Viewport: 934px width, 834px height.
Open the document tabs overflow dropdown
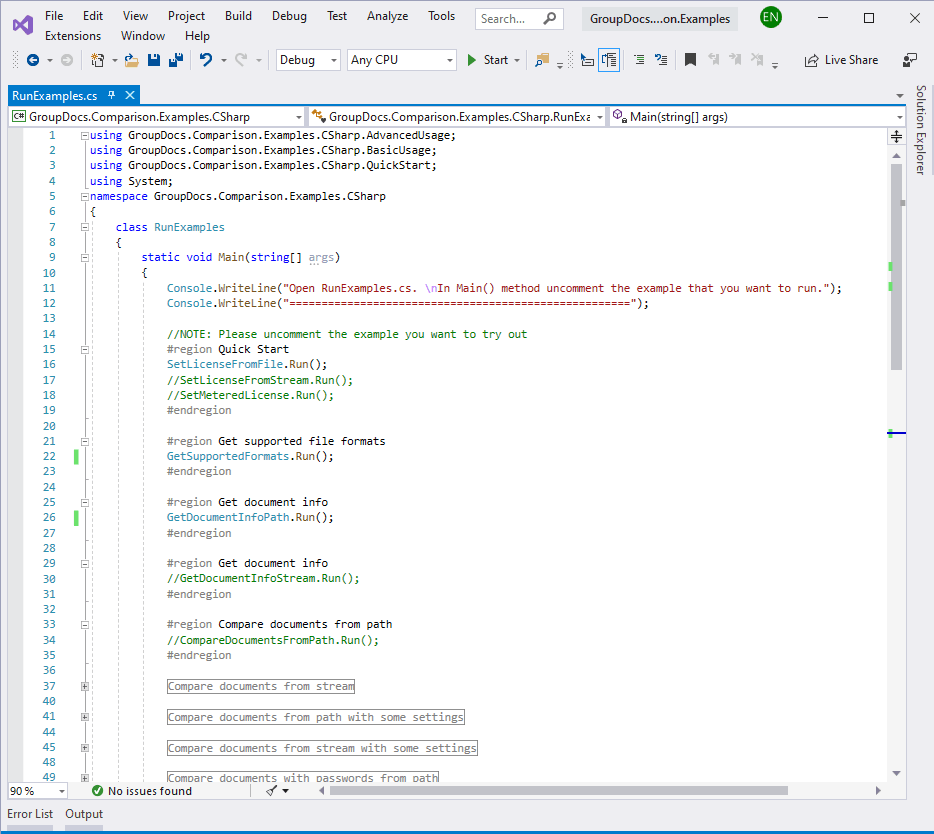click(899, 96)
